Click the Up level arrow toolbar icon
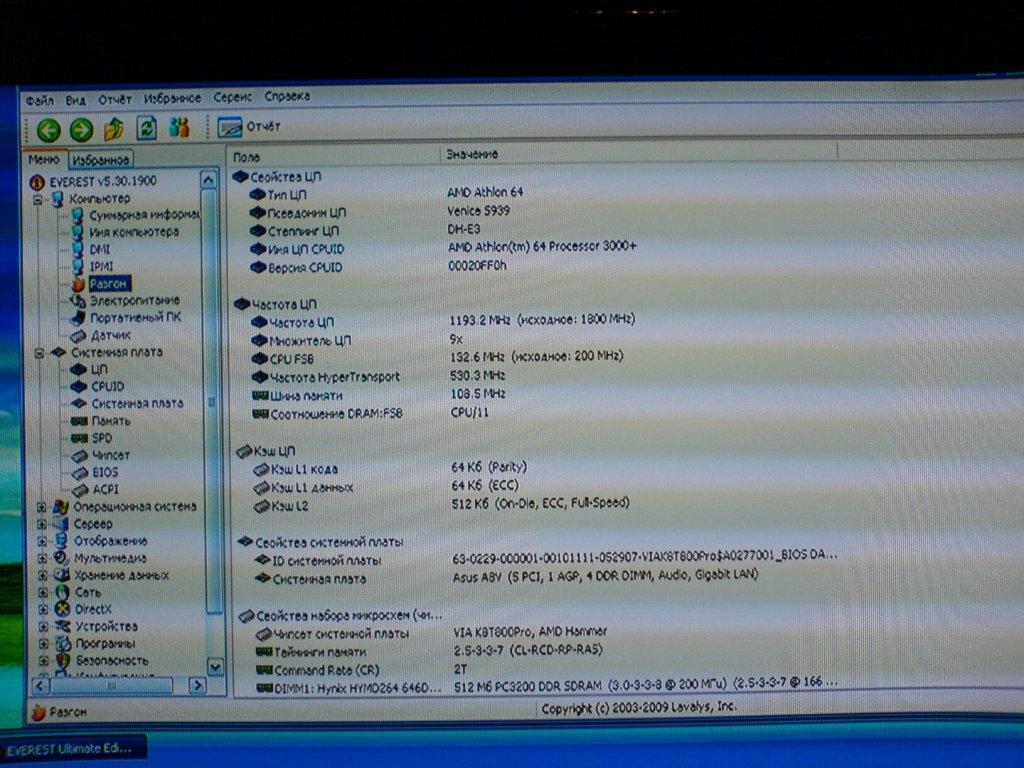 (114, 129)
